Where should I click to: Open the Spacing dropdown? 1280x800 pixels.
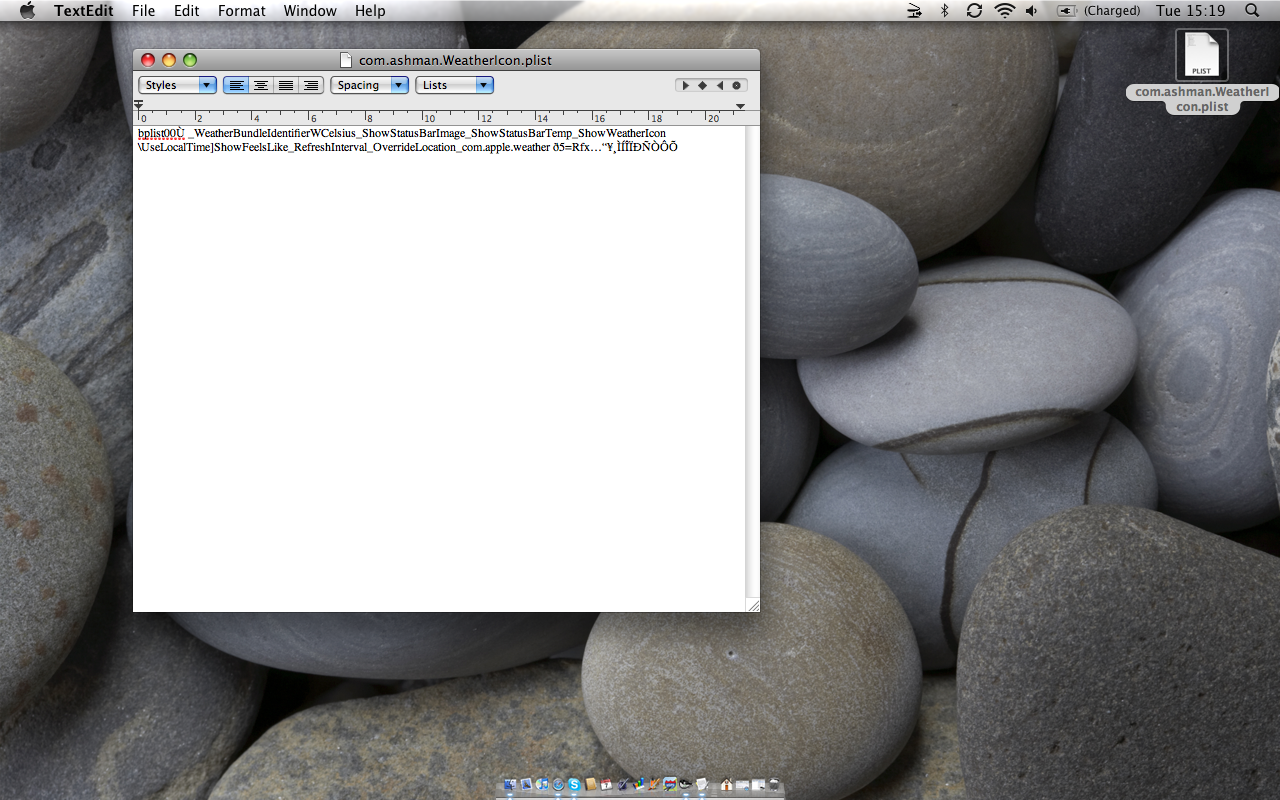click(x=369, y=85)
